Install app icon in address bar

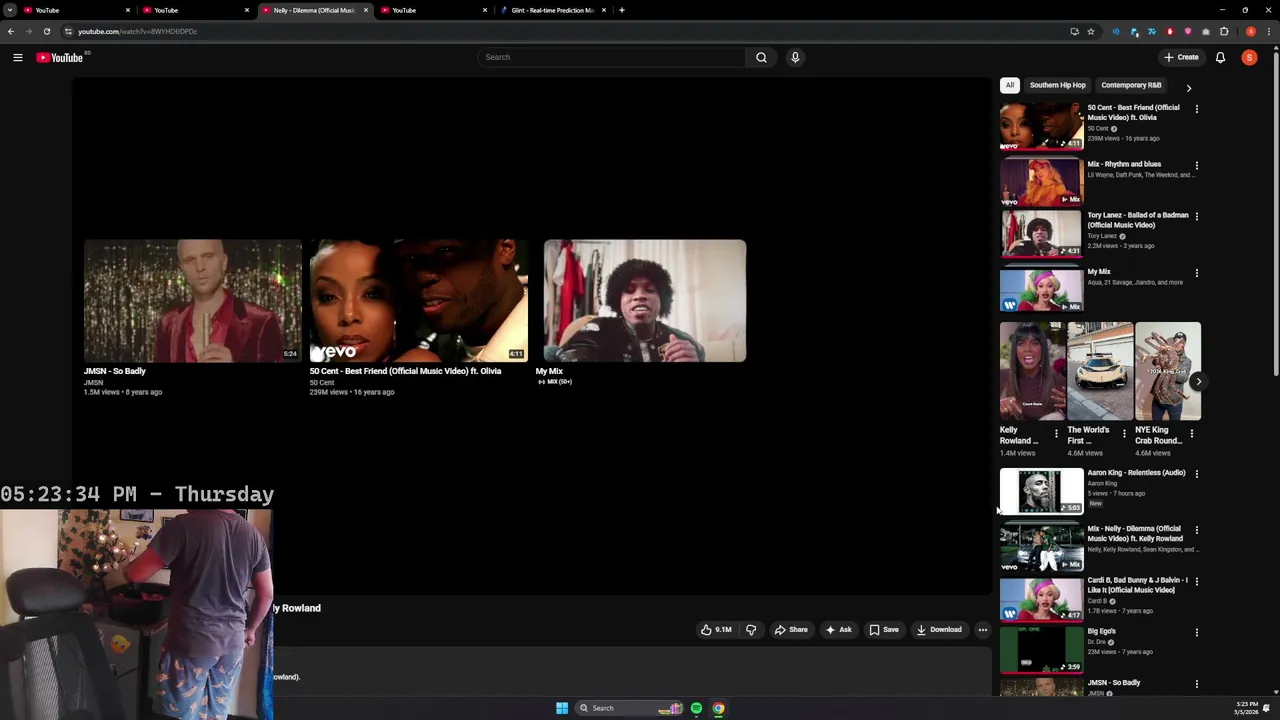1074,31
